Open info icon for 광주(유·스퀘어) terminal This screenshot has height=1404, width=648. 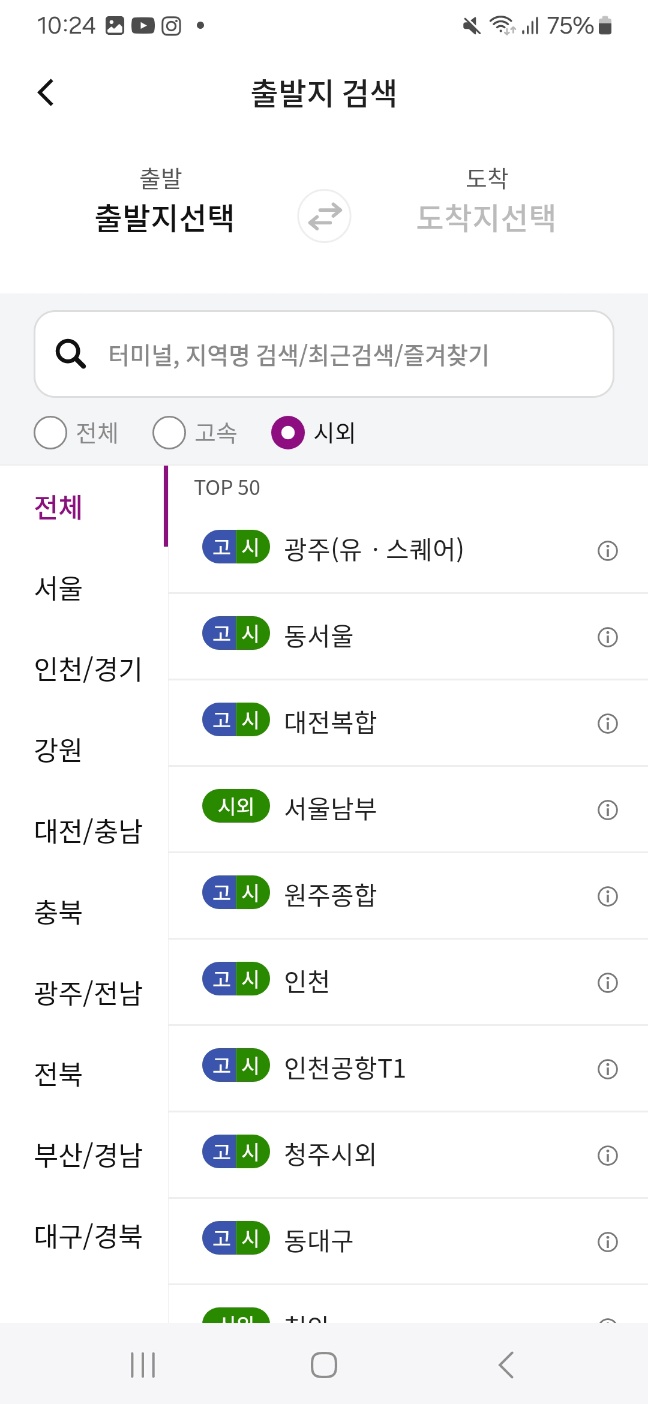607,550
